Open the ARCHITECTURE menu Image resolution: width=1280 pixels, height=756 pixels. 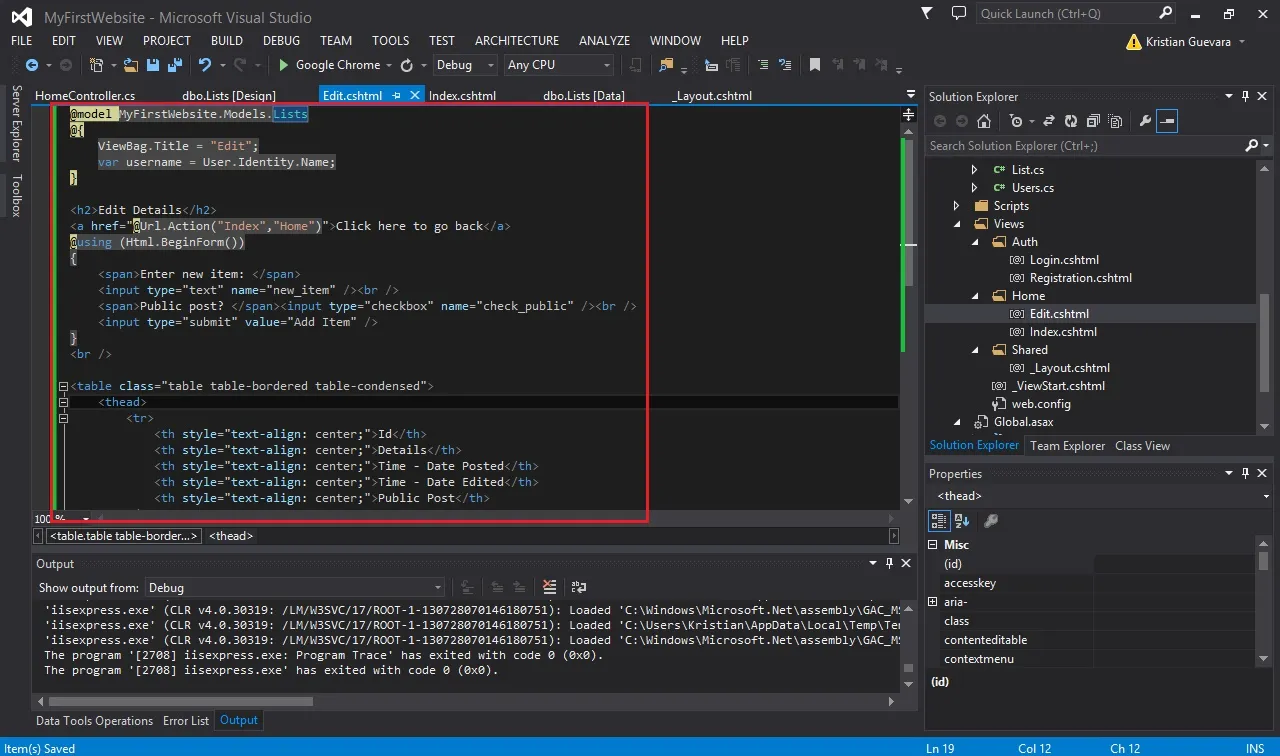[x=517, y=41]
